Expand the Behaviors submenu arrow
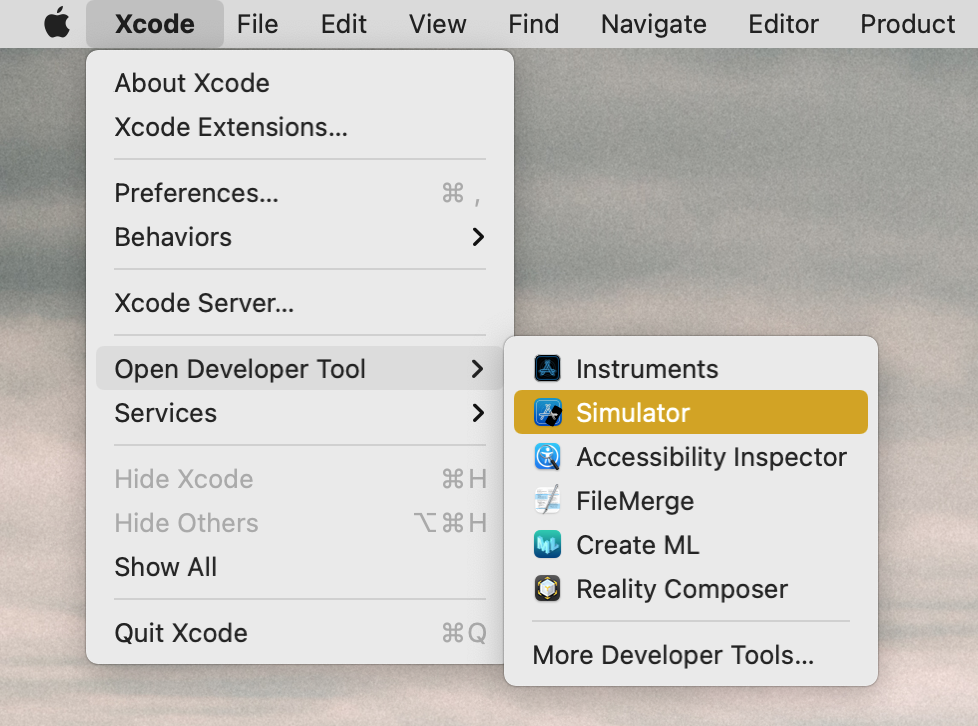The height and width of the screenshot is (726, 978). pos(478,237)
